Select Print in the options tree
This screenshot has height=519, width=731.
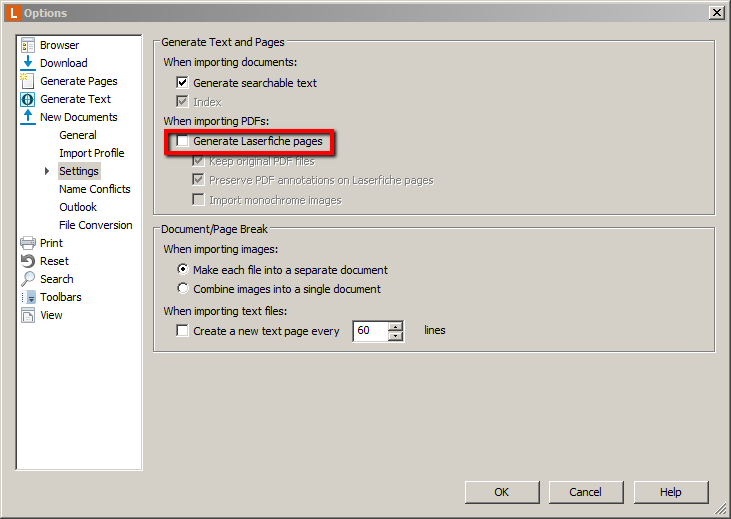[51, 243]
